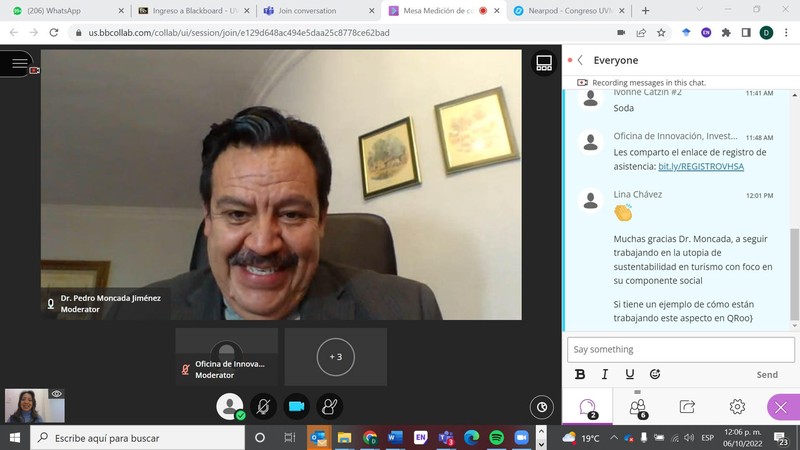Expand the tab search chevron

click(699, 10)
